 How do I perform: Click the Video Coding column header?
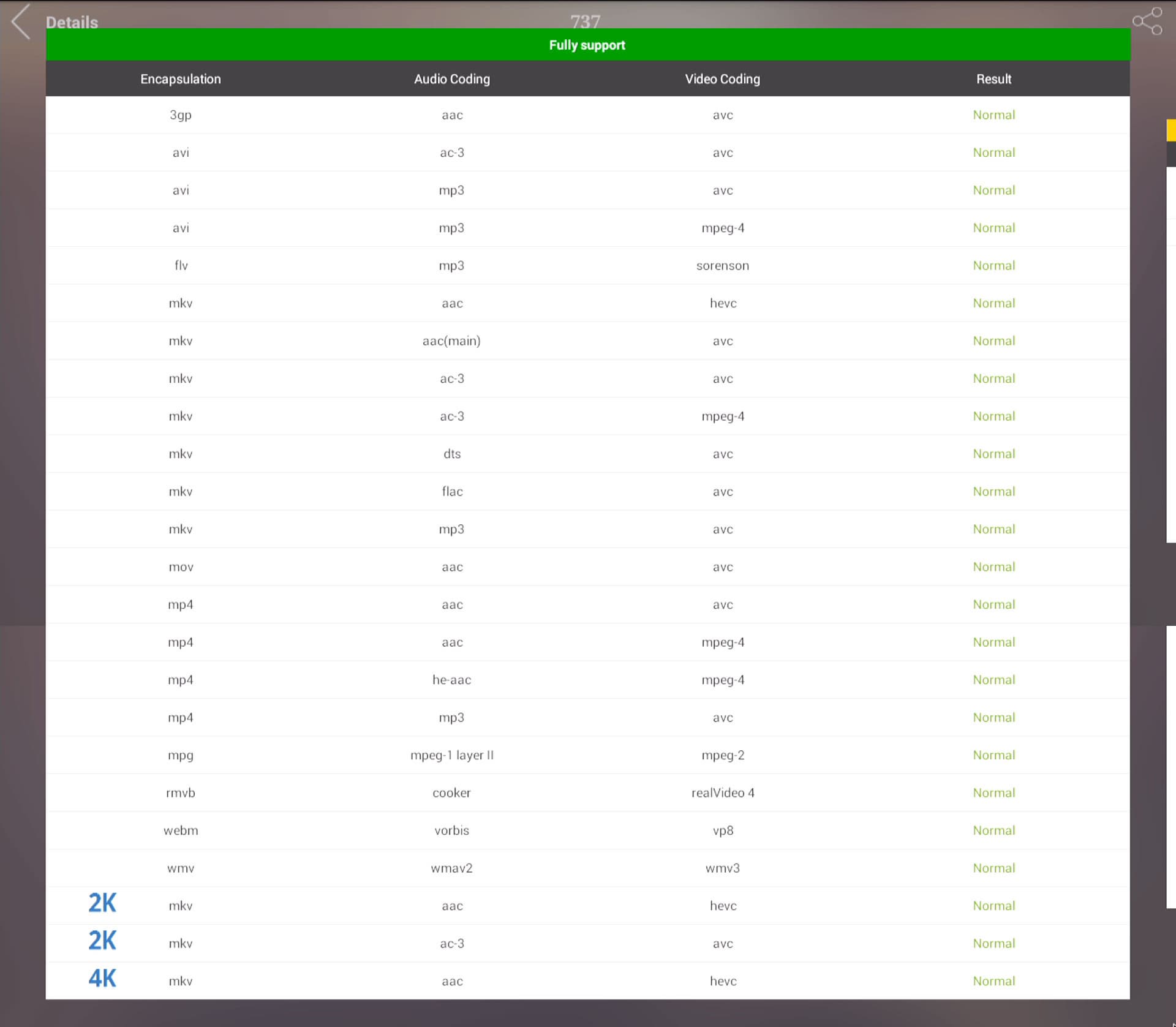pyautogui.click(x=722, y=79)
